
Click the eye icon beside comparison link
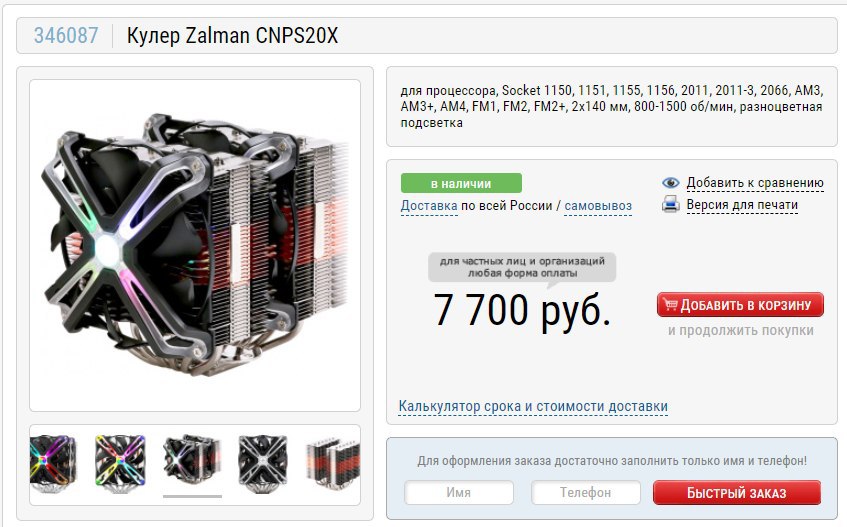671,183
